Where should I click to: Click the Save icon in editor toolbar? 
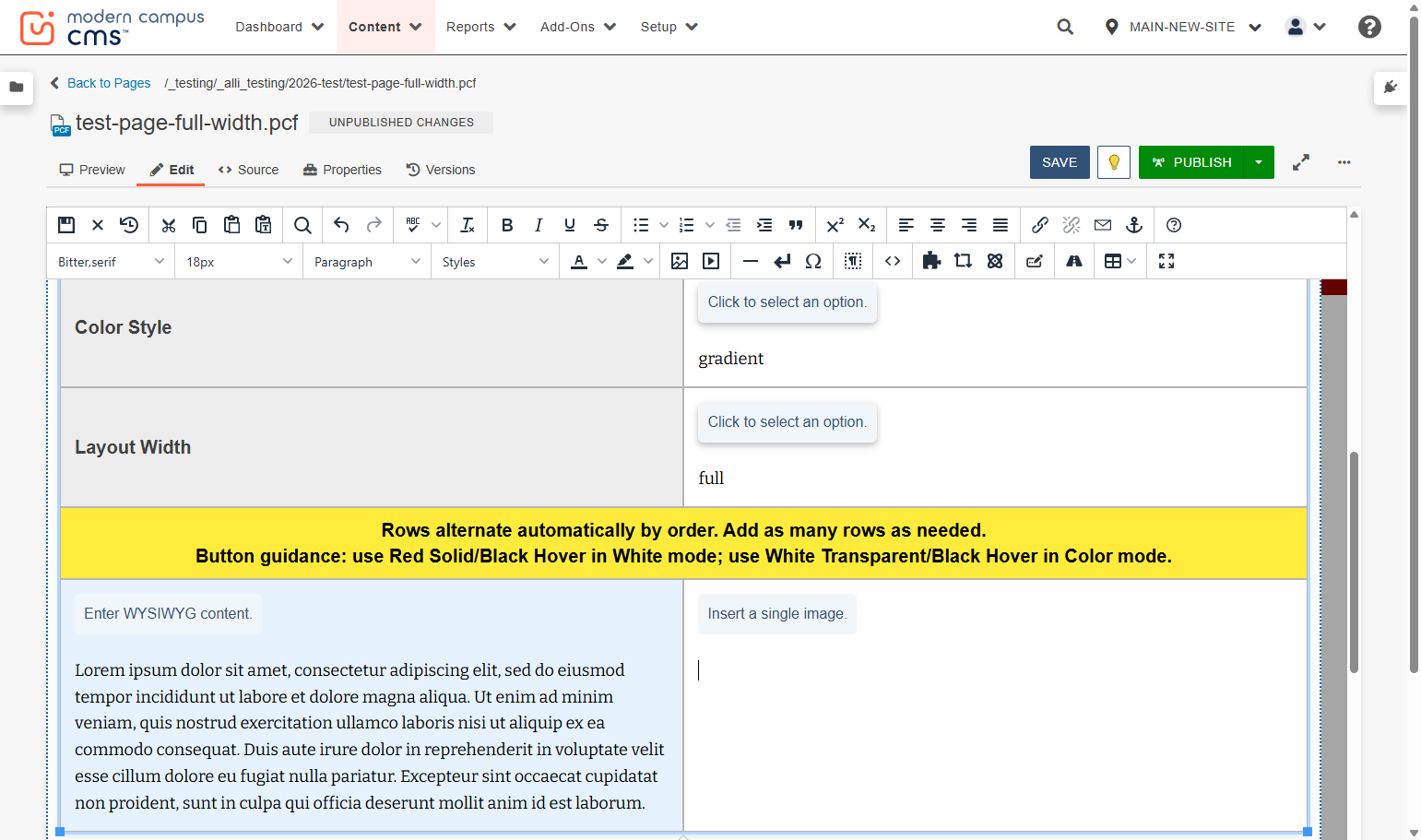66,225
